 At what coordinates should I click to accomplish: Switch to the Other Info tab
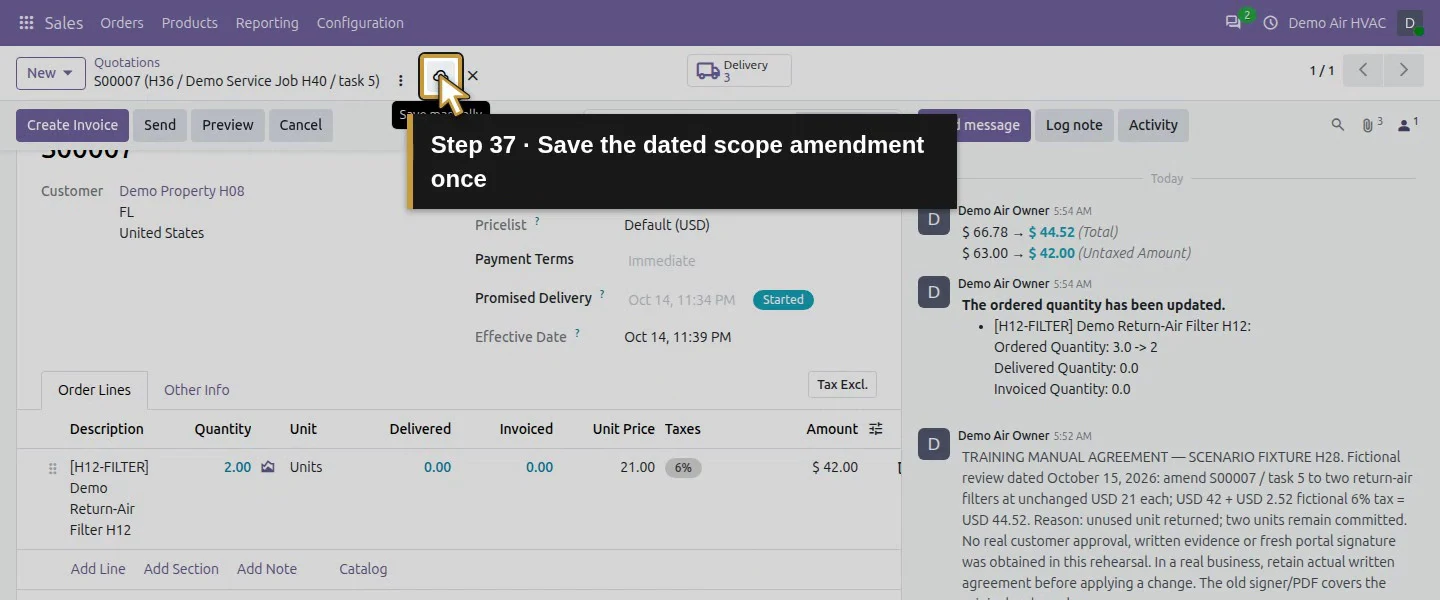197,390
